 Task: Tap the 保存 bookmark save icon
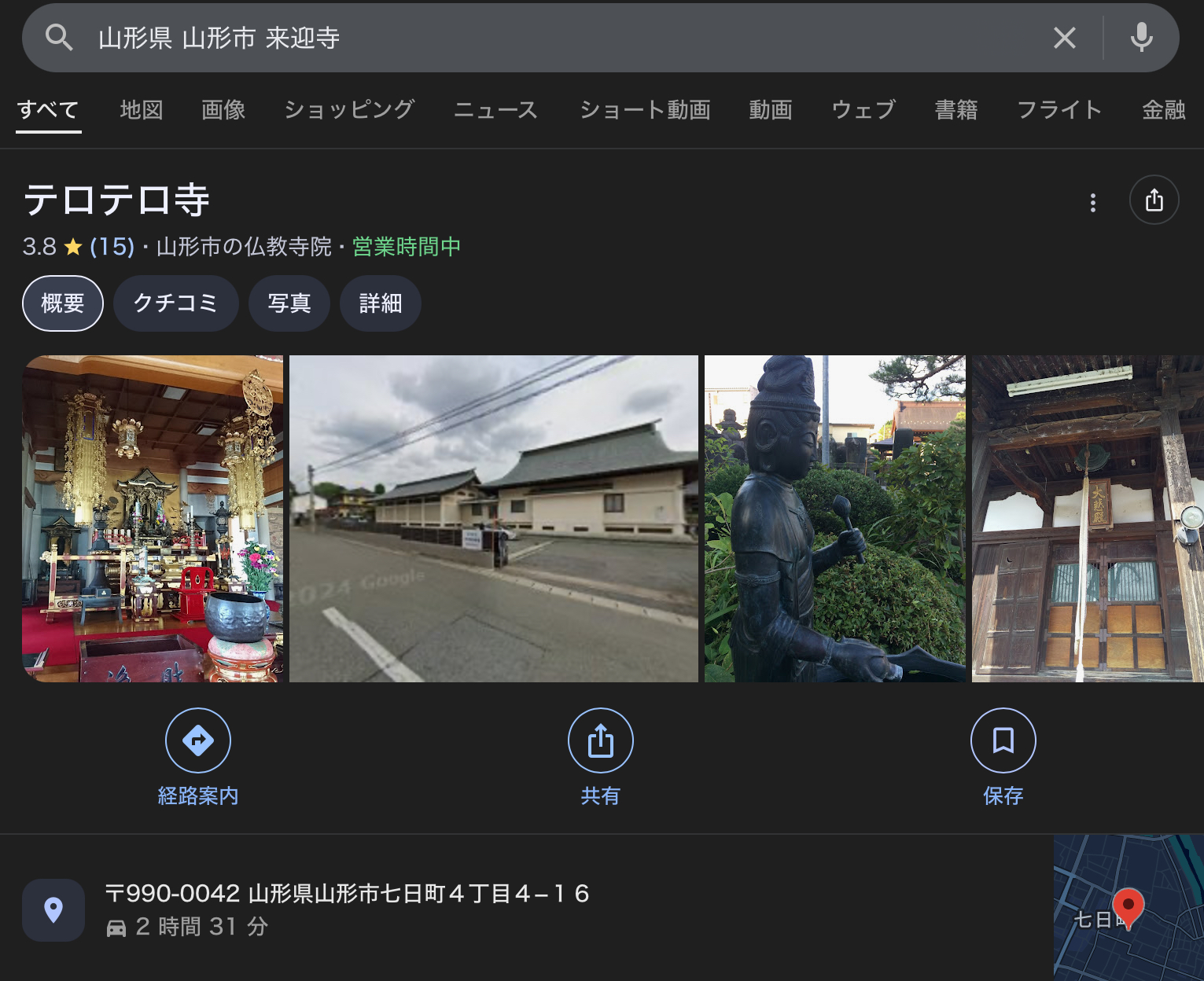[x=1003, y=740]
